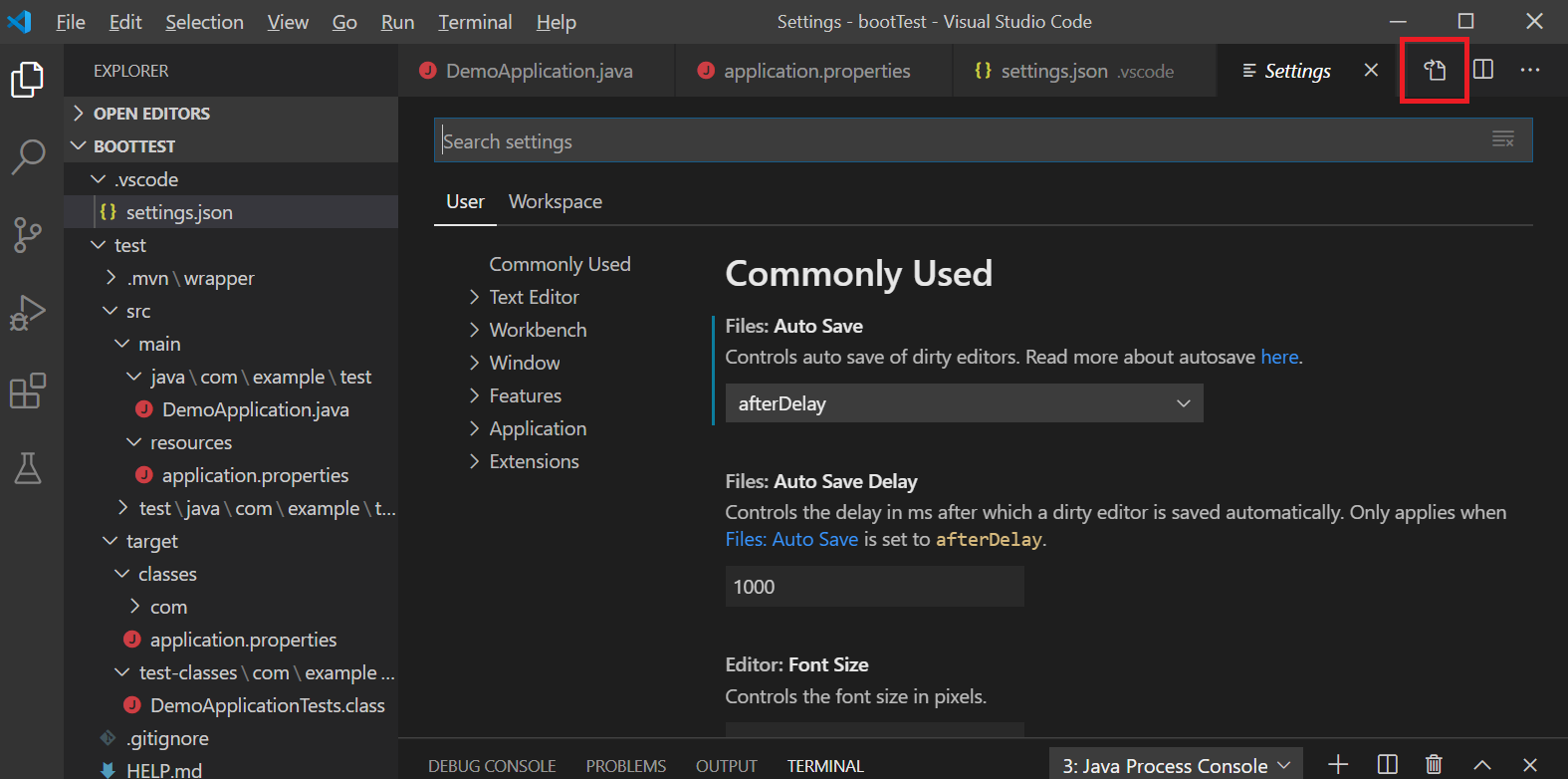
Task: Follow the 'Files: Auto Save' link
Action: click(x=791, y=539)
